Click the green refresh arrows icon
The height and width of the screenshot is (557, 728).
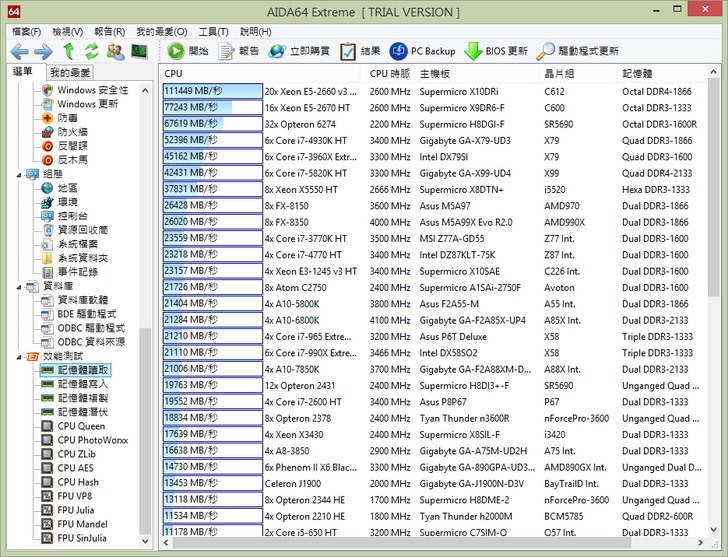[91, 51]
